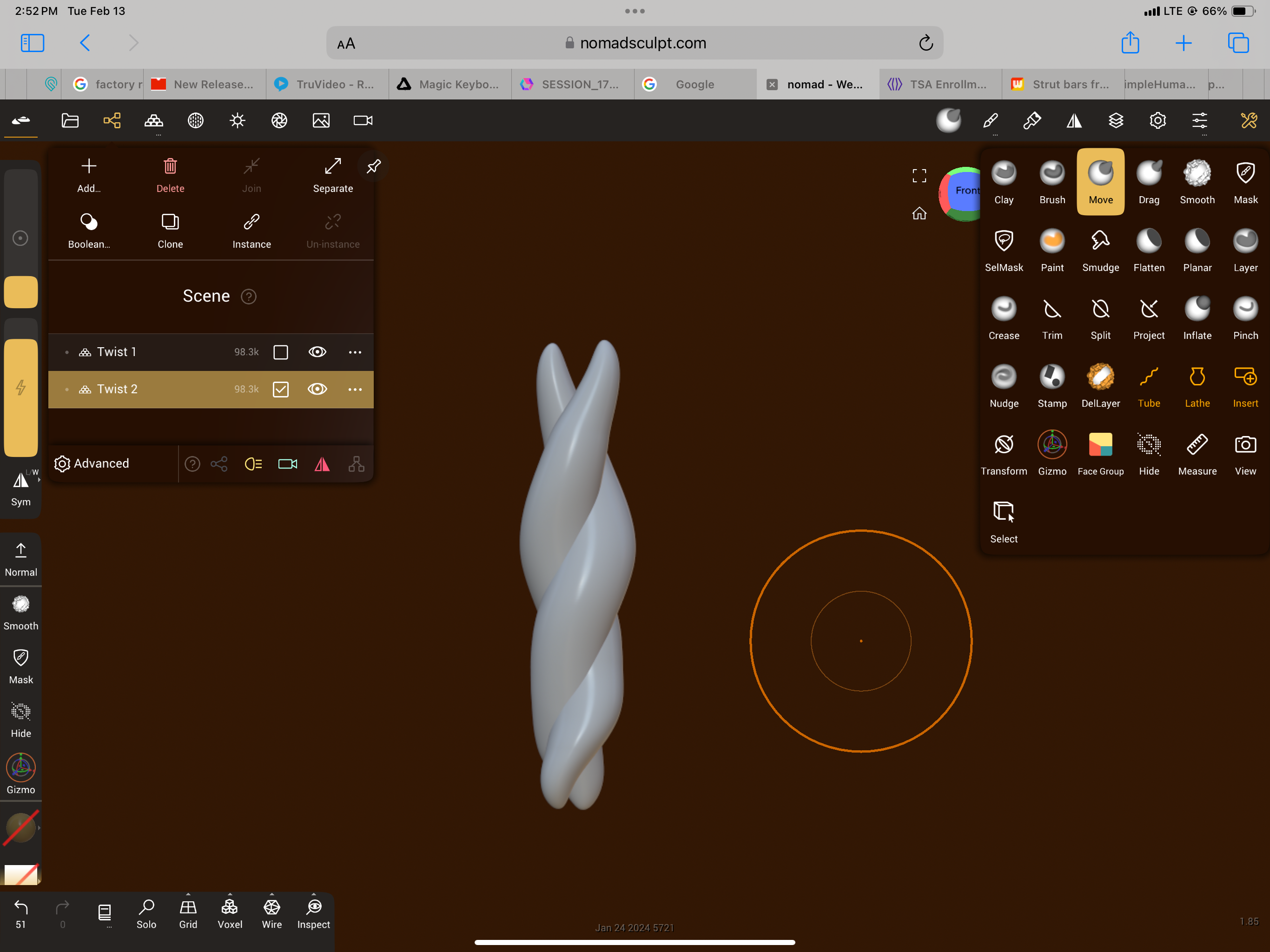
Task: Open the Twist 1 more options menu
Action: click(x=355, y=352)
